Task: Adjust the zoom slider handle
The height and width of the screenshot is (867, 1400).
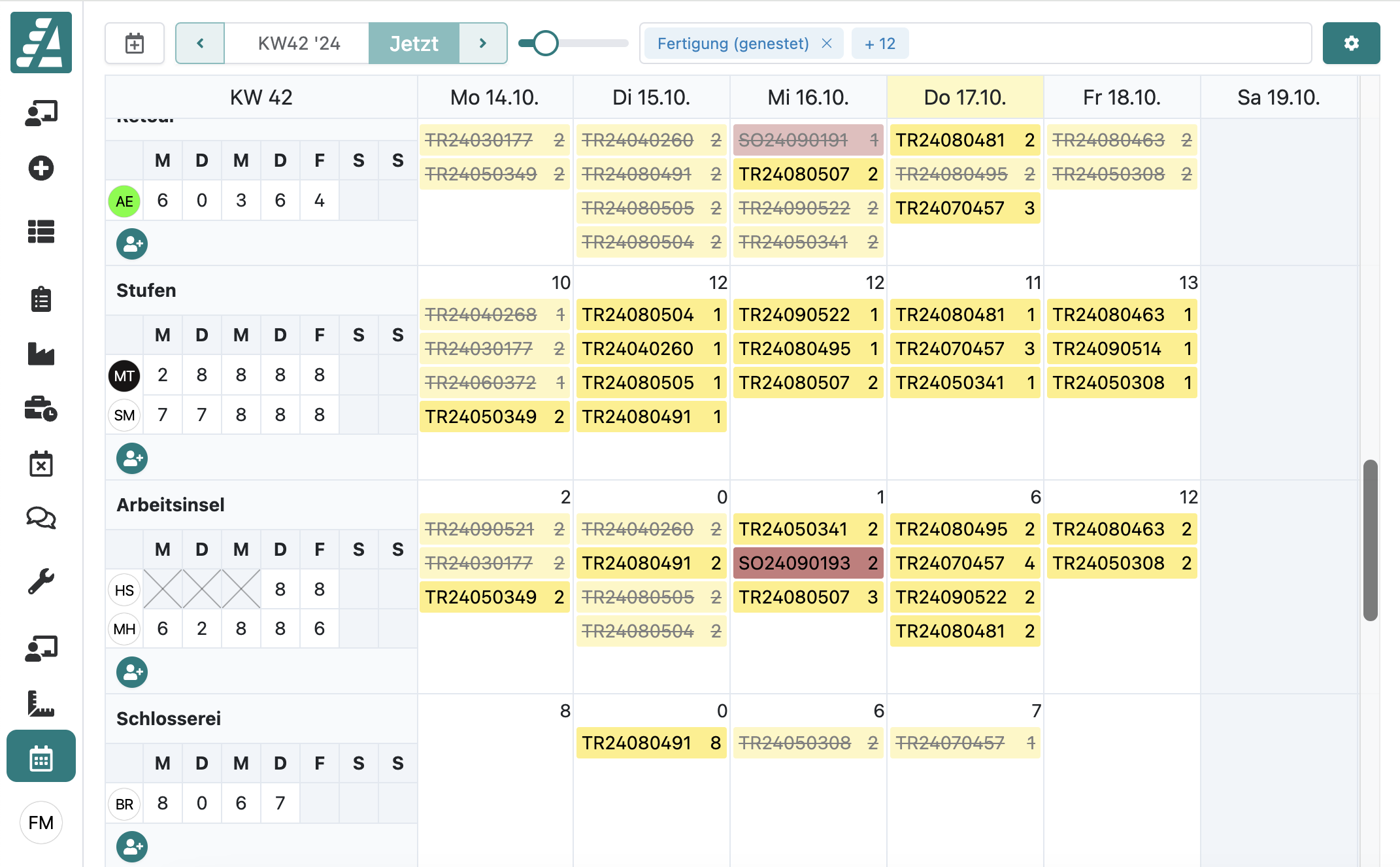Action: pyautogui.click(x=545, y=43)
